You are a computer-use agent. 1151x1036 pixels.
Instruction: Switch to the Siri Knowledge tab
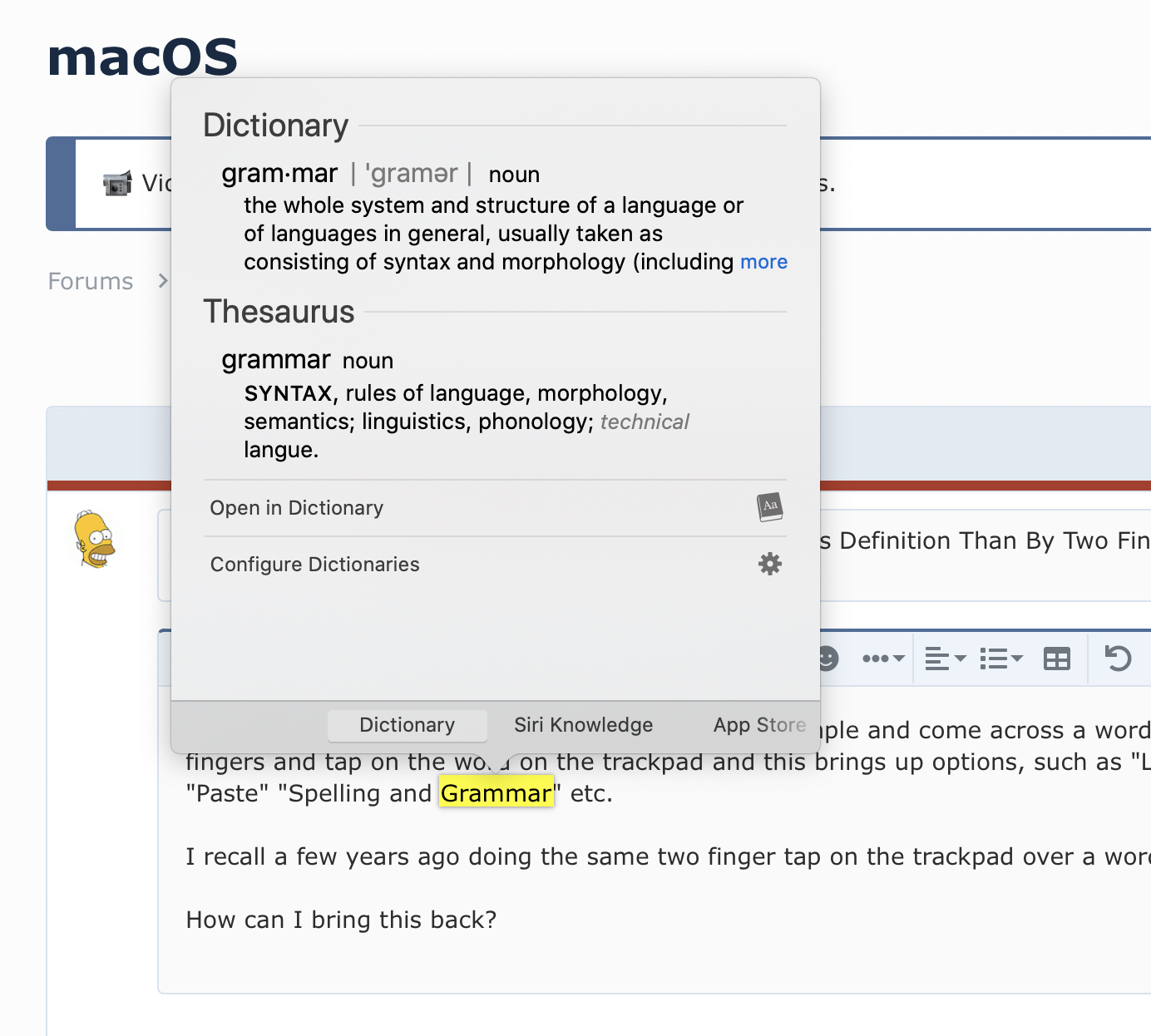pyautogui.click(x=583, y=725)
